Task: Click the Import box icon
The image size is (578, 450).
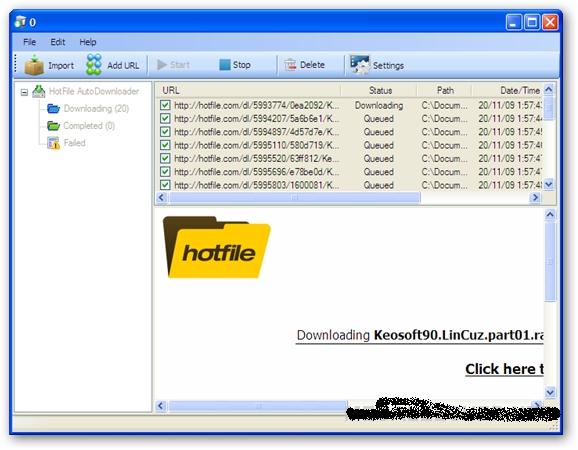Action: pyautogui.click(x=34, y=65)
